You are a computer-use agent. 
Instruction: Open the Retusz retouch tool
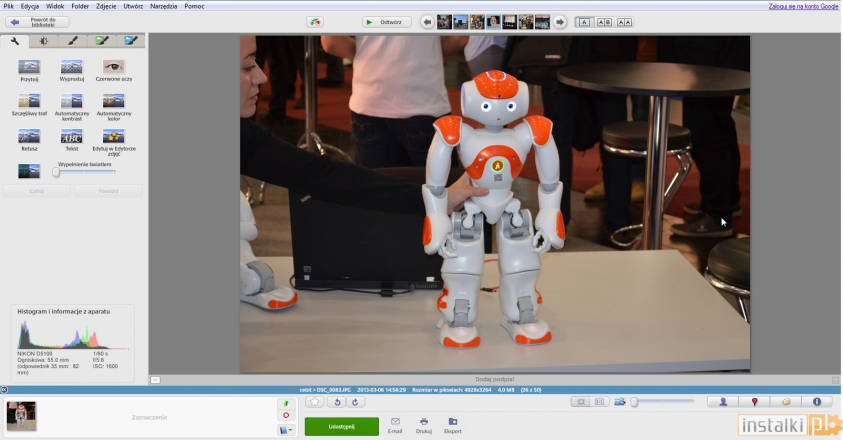[29, 137]
